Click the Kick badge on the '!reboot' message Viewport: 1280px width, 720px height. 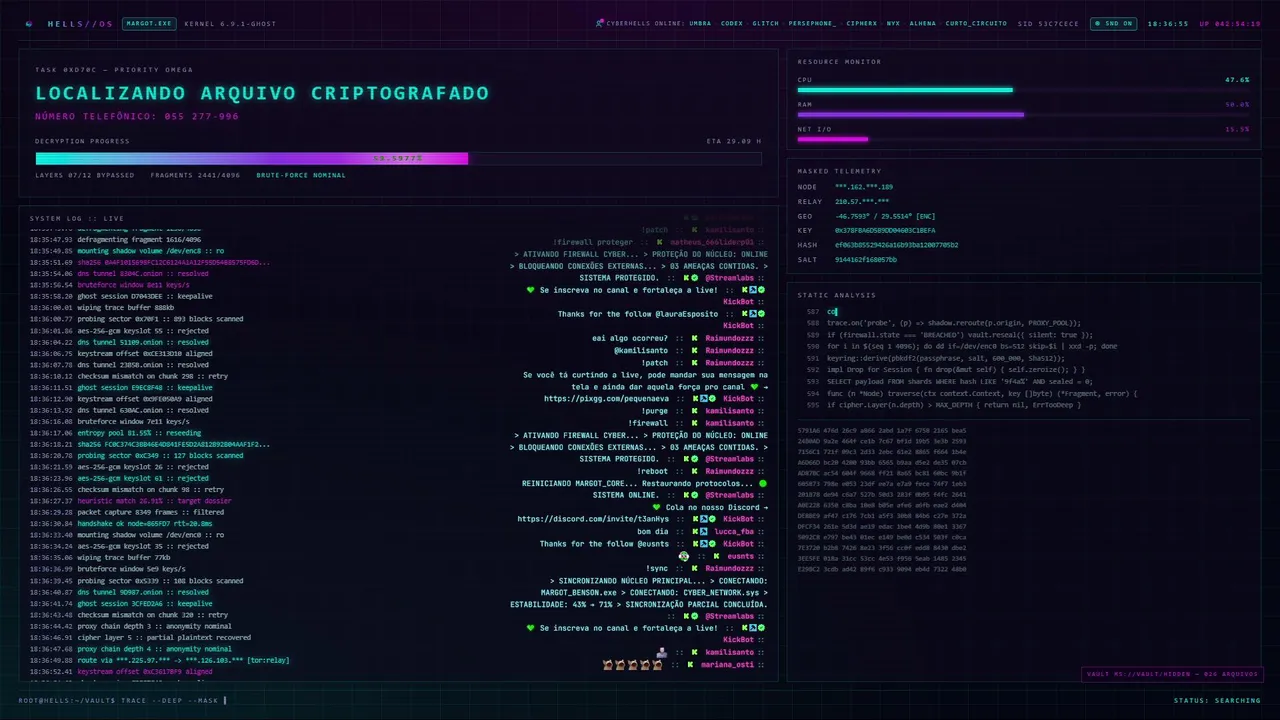point(694,471)
